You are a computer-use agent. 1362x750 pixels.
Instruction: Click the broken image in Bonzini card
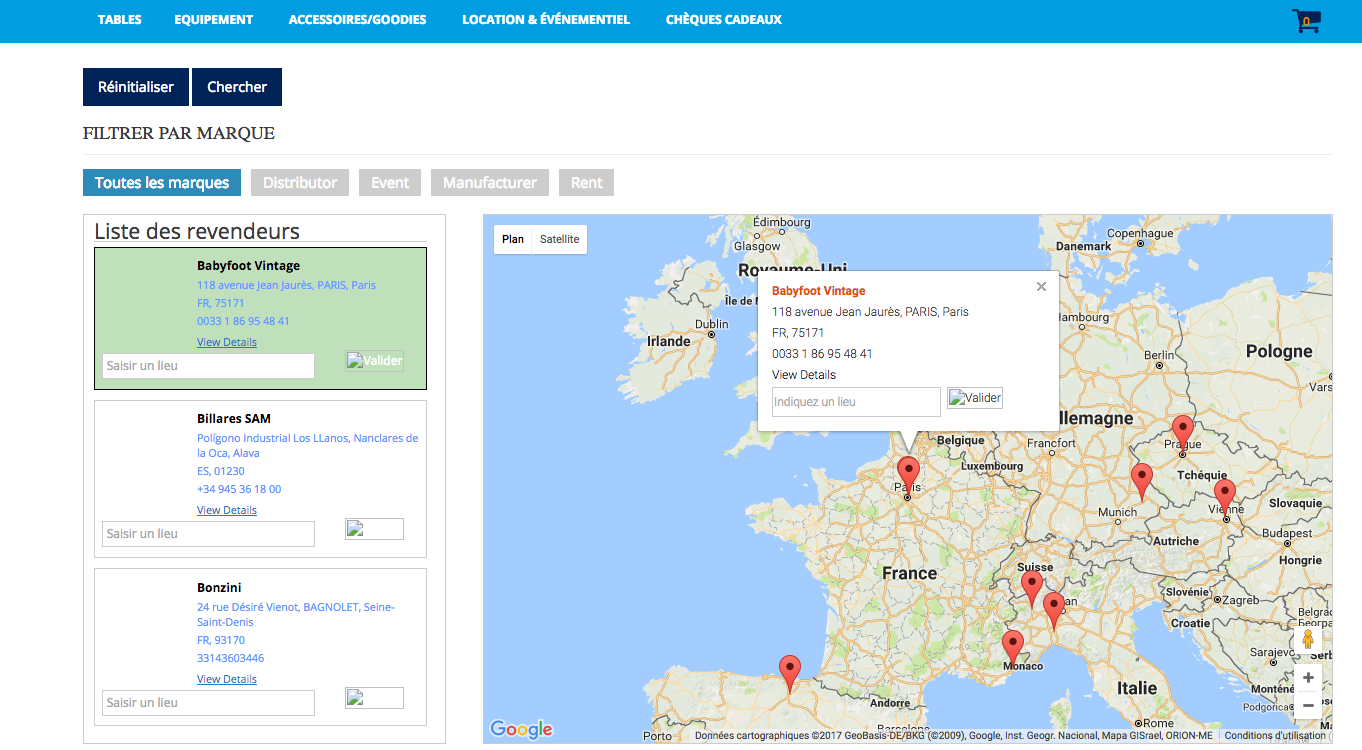375,698
